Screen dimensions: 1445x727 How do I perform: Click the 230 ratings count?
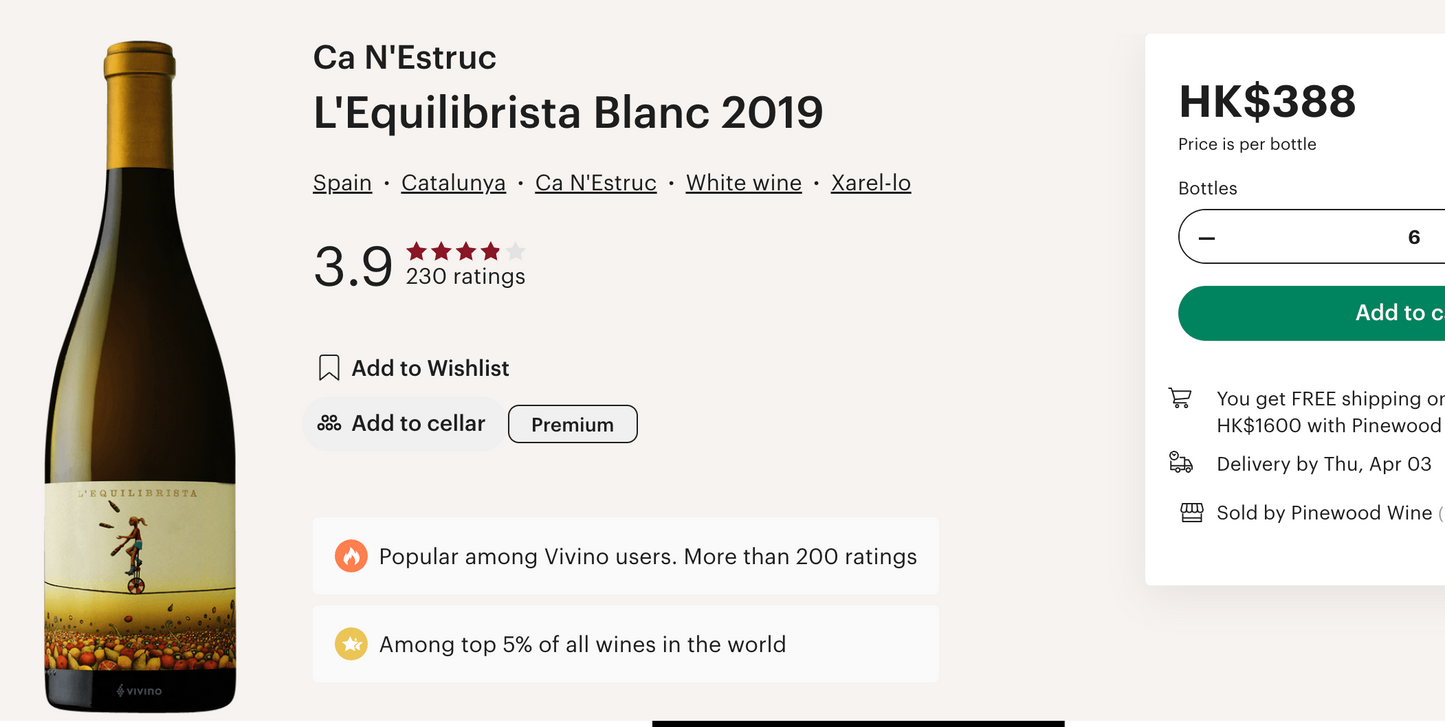point(465,277)
